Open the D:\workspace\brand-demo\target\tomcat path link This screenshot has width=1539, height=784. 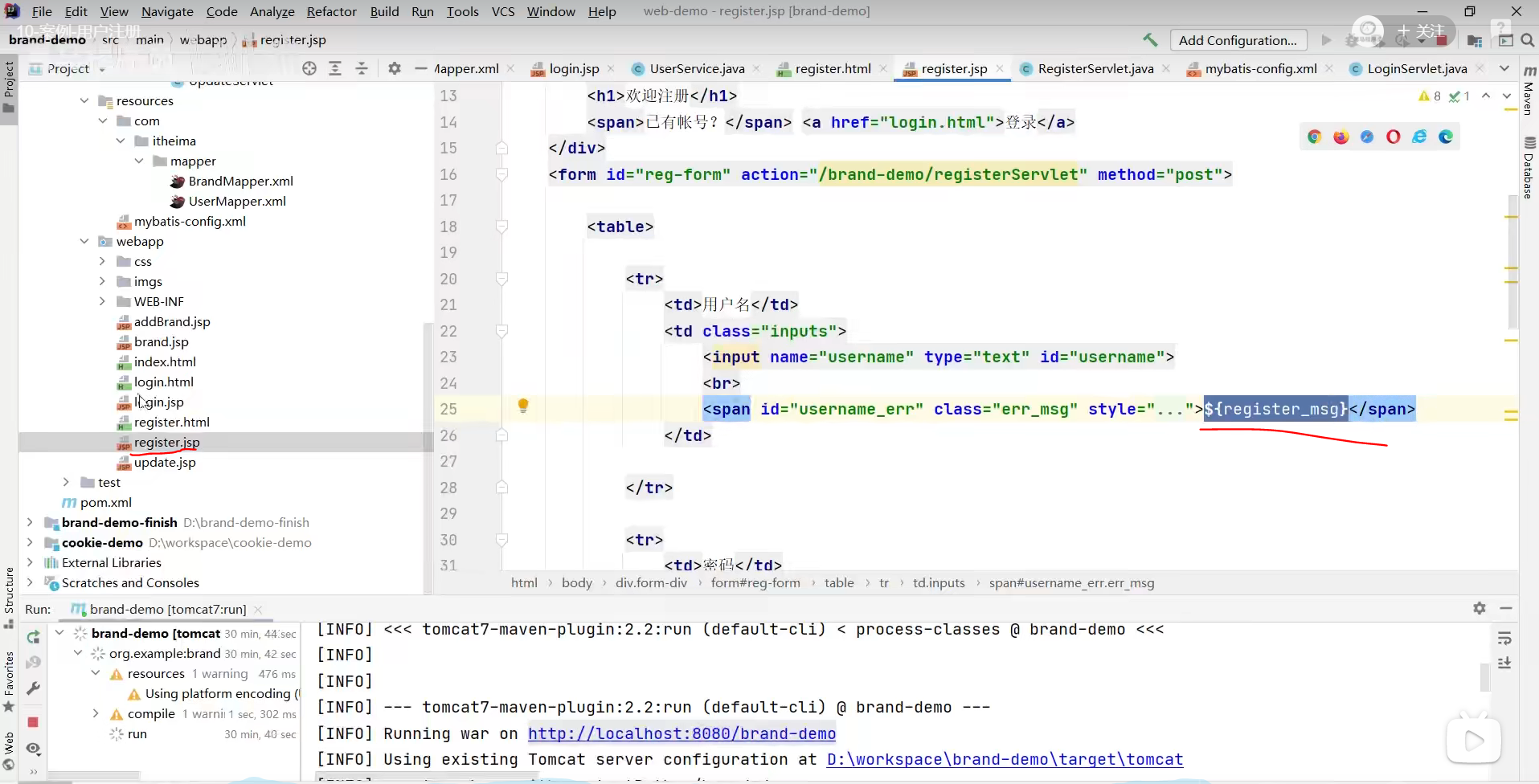pos(1005,760)
